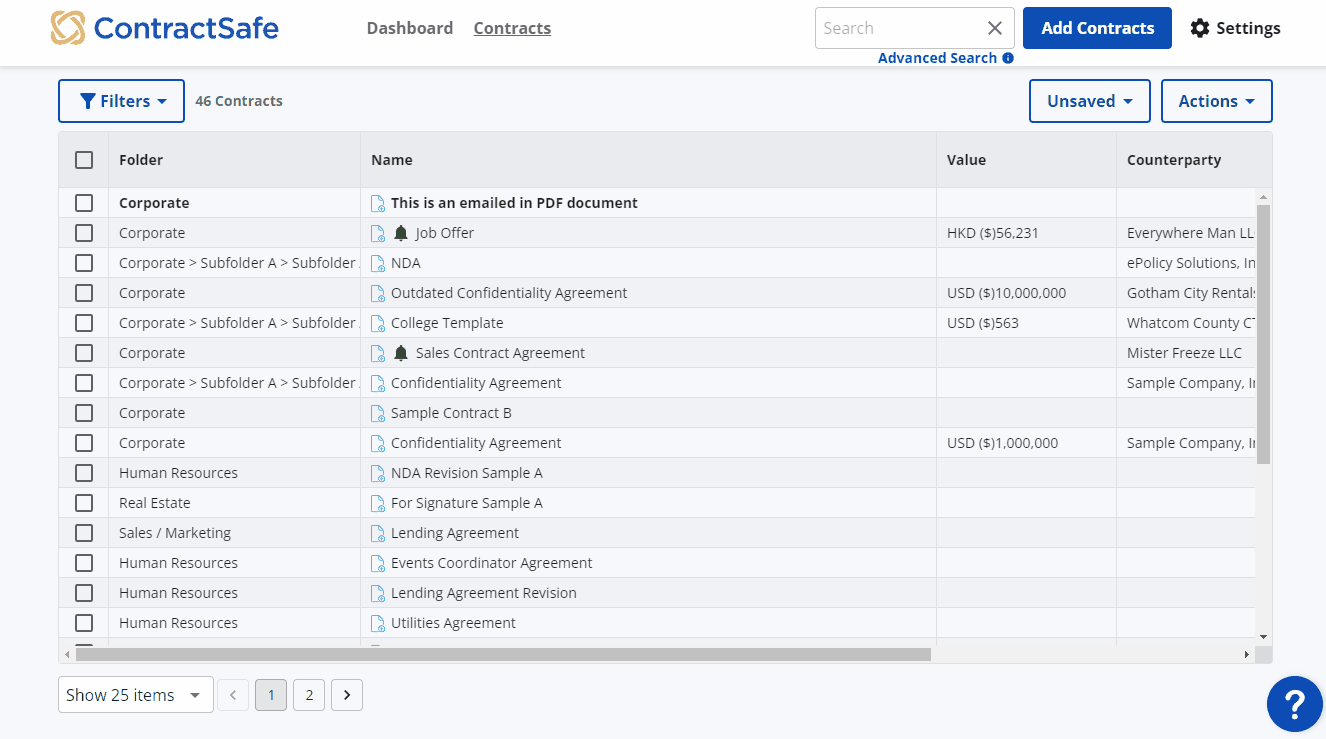The height and width of the screenshot is (739, 1326).
Task: Expand the Filters dropdown
Action: coord(121,101)
